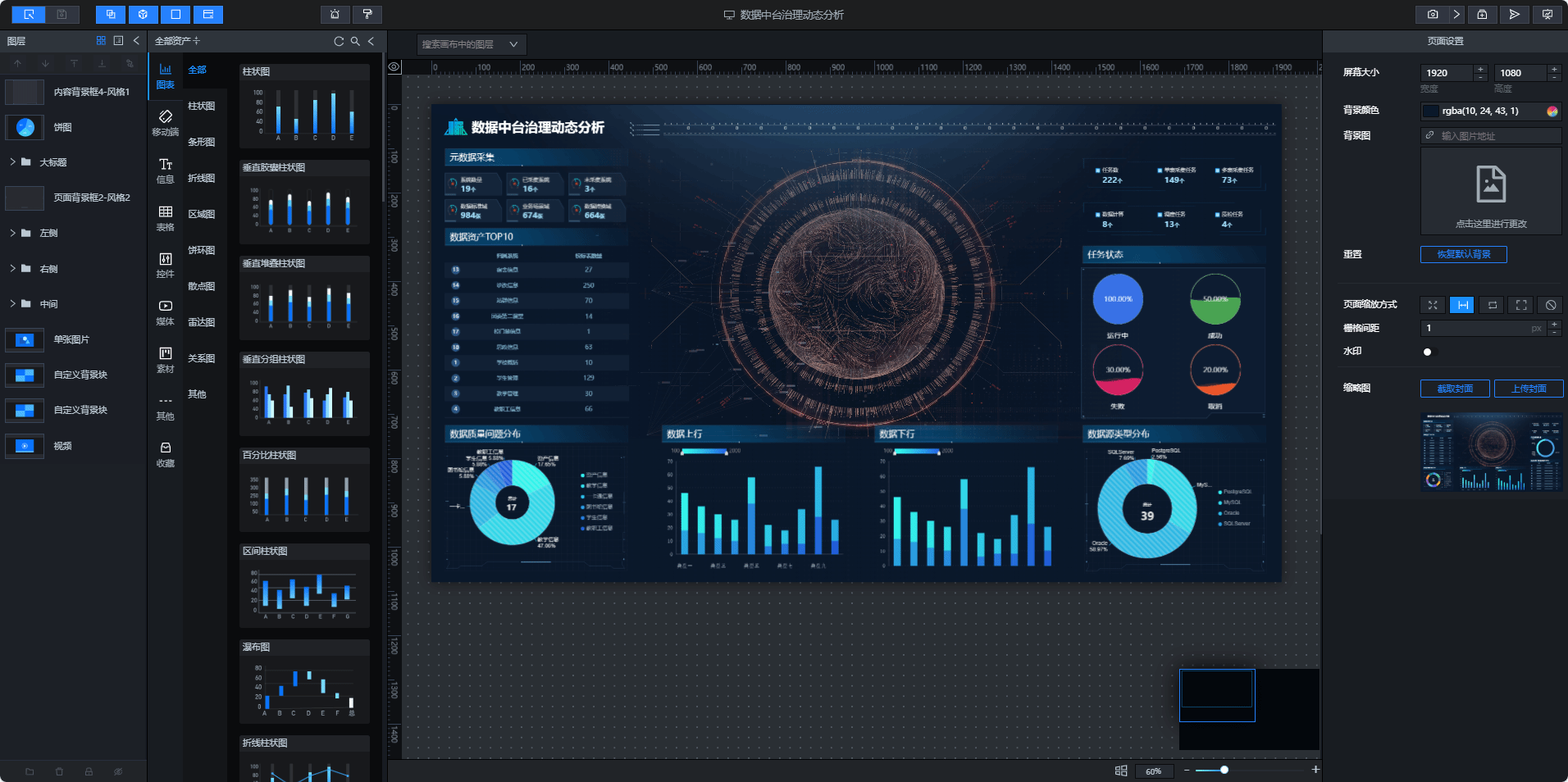
Task: Select the 饼环图 chart category tab
Action: 201,250
